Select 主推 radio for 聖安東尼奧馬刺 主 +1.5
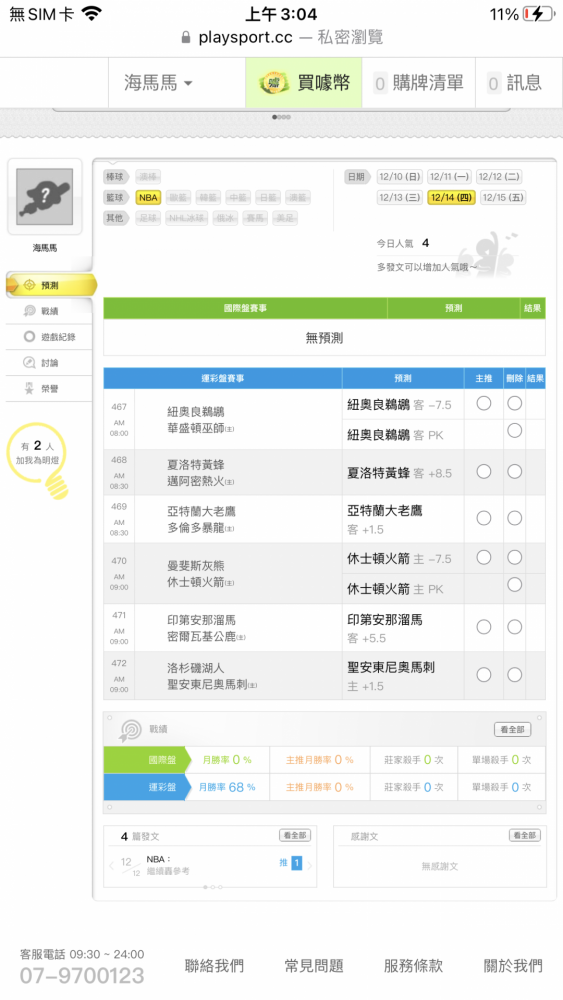The image size is (563, 1000). pos(484,675)
